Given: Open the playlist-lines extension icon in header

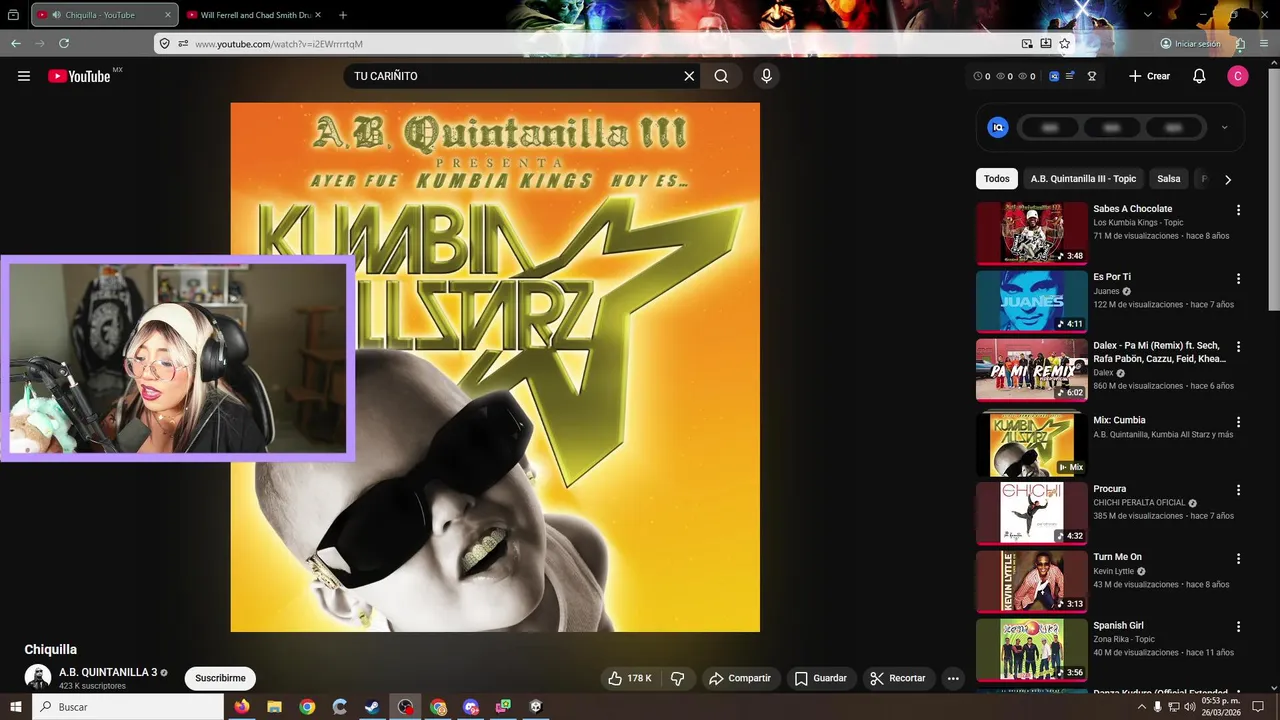Looking at the screenshot, I should point(1070,76).
